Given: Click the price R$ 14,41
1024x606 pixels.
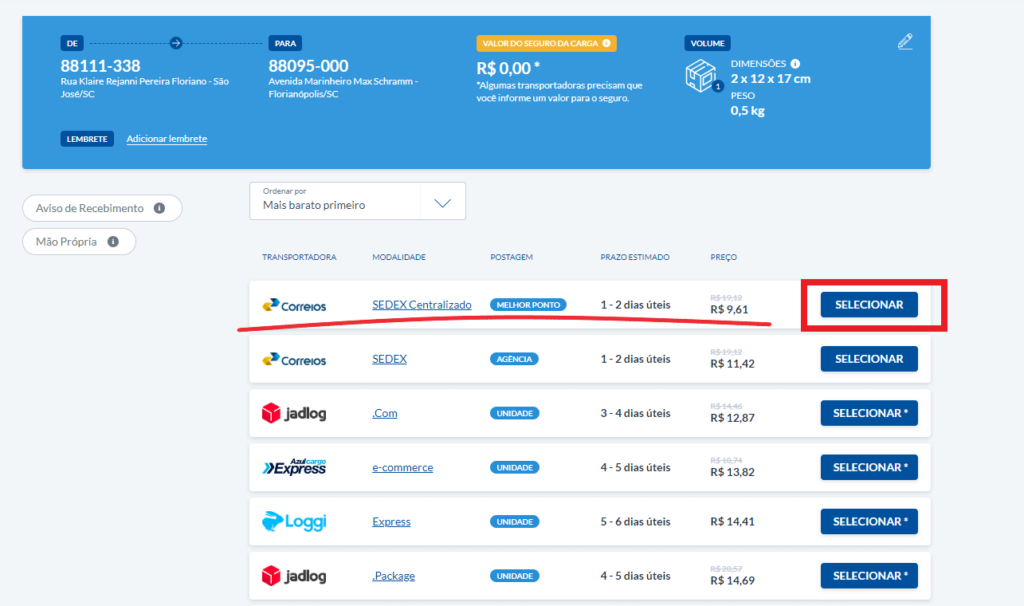Looking at the screenshot, I should (x=732, y=522).
